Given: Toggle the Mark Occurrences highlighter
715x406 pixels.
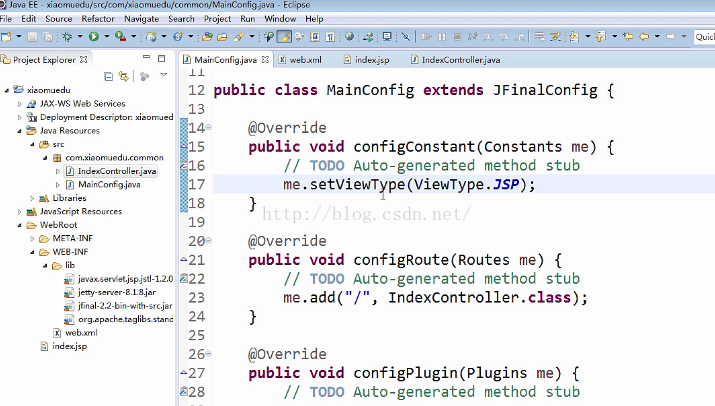Looking at the screenshot, I should 284,36.
